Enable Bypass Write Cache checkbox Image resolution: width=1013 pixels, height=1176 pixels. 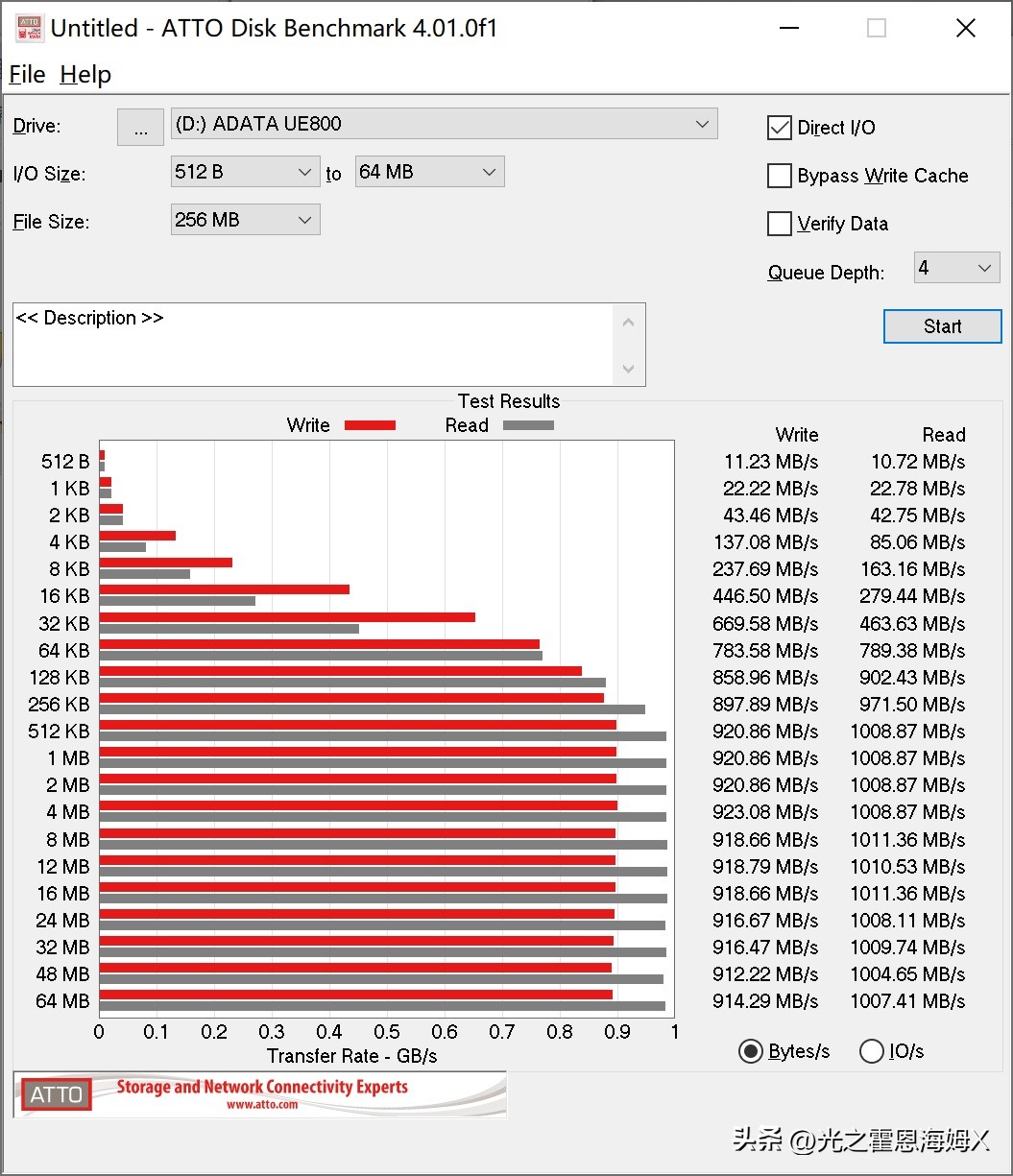(x=779, y=176)
